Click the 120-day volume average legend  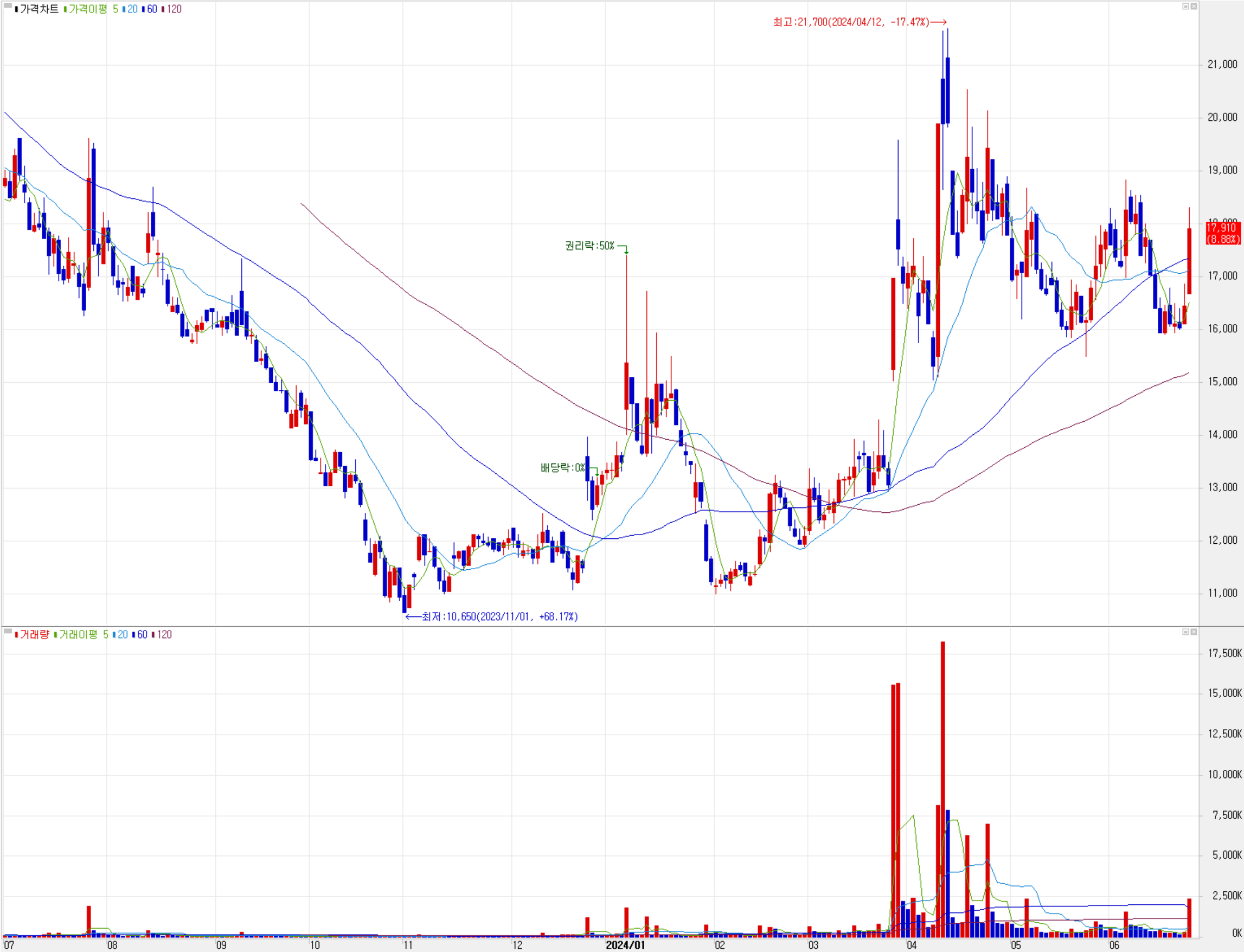[164, 635]
